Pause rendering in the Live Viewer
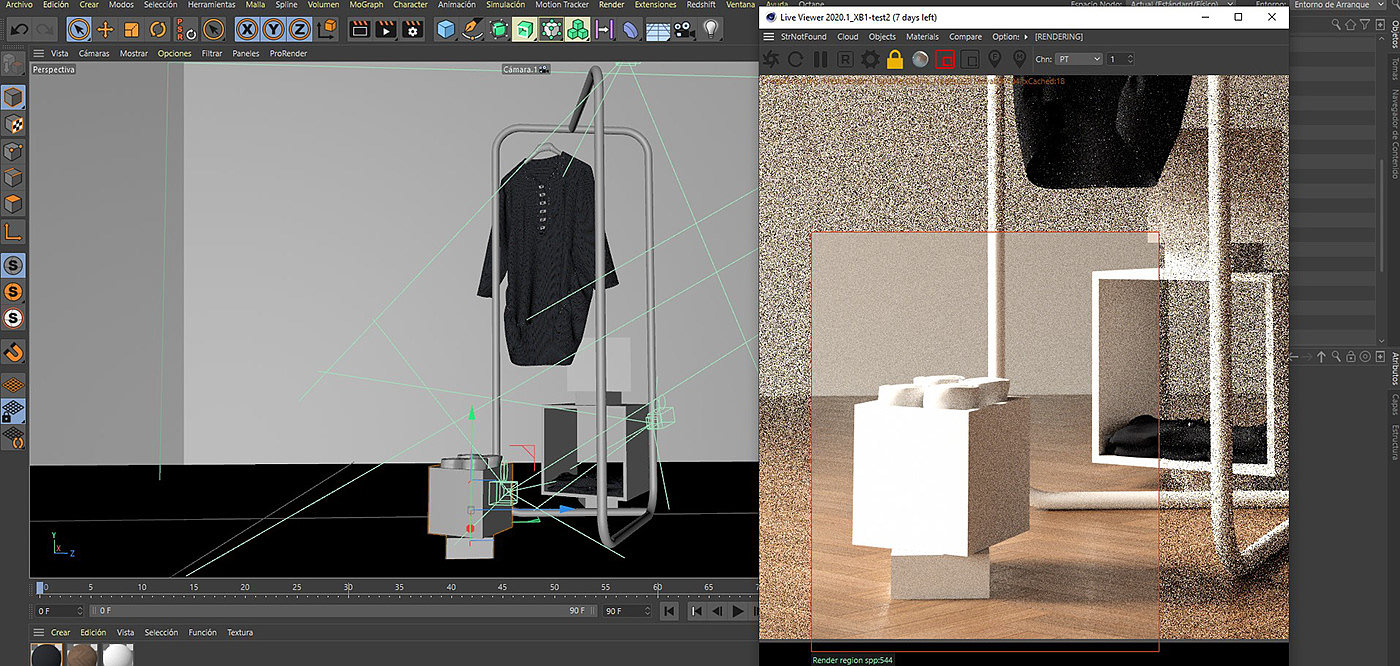This screenshot has width=1400, height=666. [820, 60]
